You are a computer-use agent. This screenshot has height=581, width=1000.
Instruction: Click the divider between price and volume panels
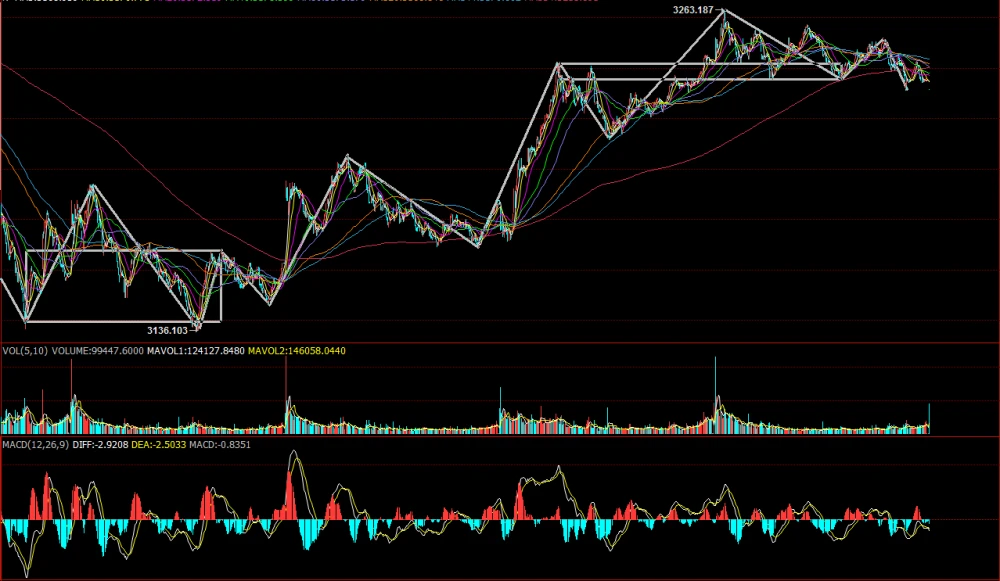[500, 342]
